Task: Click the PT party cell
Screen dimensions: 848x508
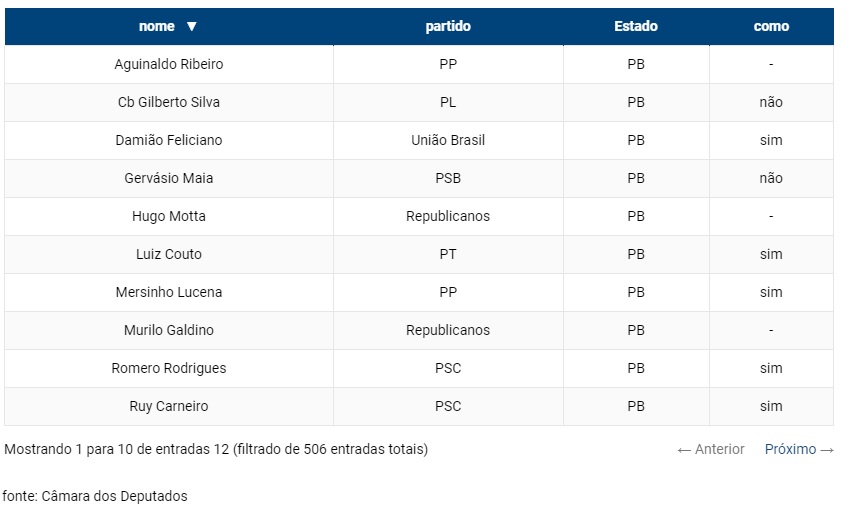Action: click(448, 254)
